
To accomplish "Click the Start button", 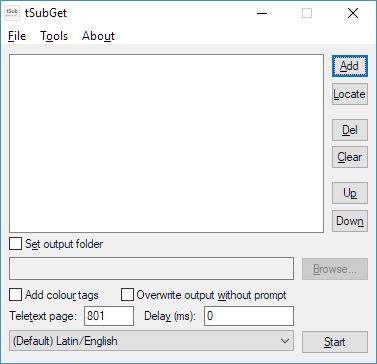I will click(335, 342).
